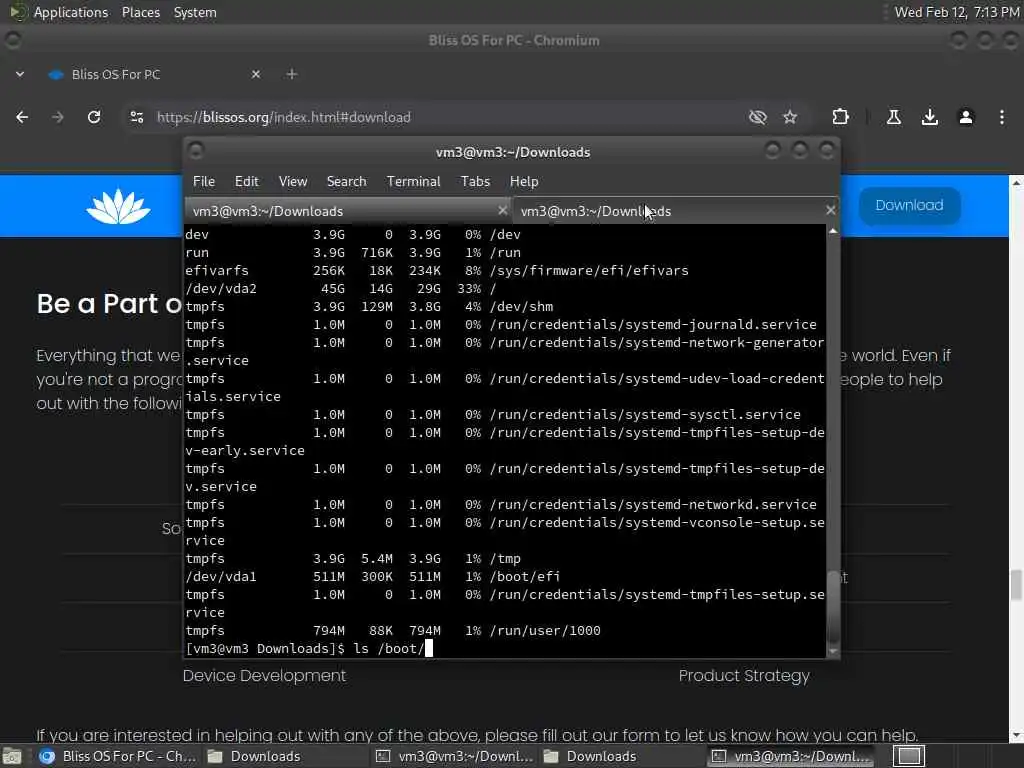Viewport: 1024px width, 768px height.
Task: Click the terminal window menu button in title bar
Action: [x=195, y=151]
